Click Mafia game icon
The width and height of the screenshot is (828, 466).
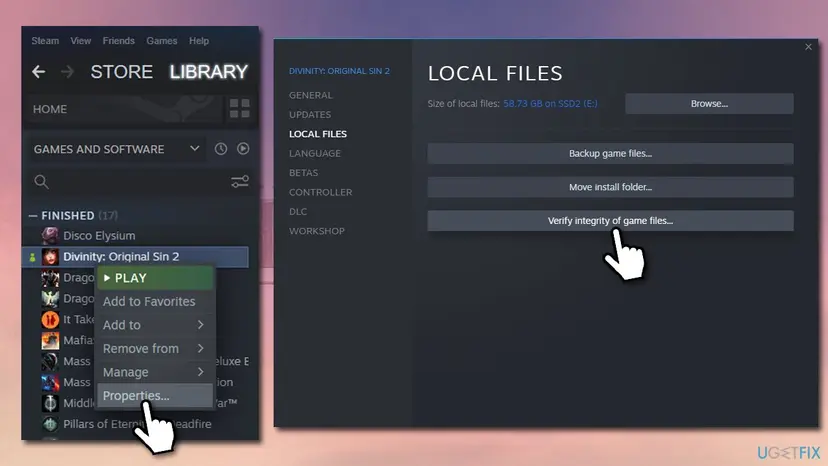pyautogui.click(x=50, y=340)
